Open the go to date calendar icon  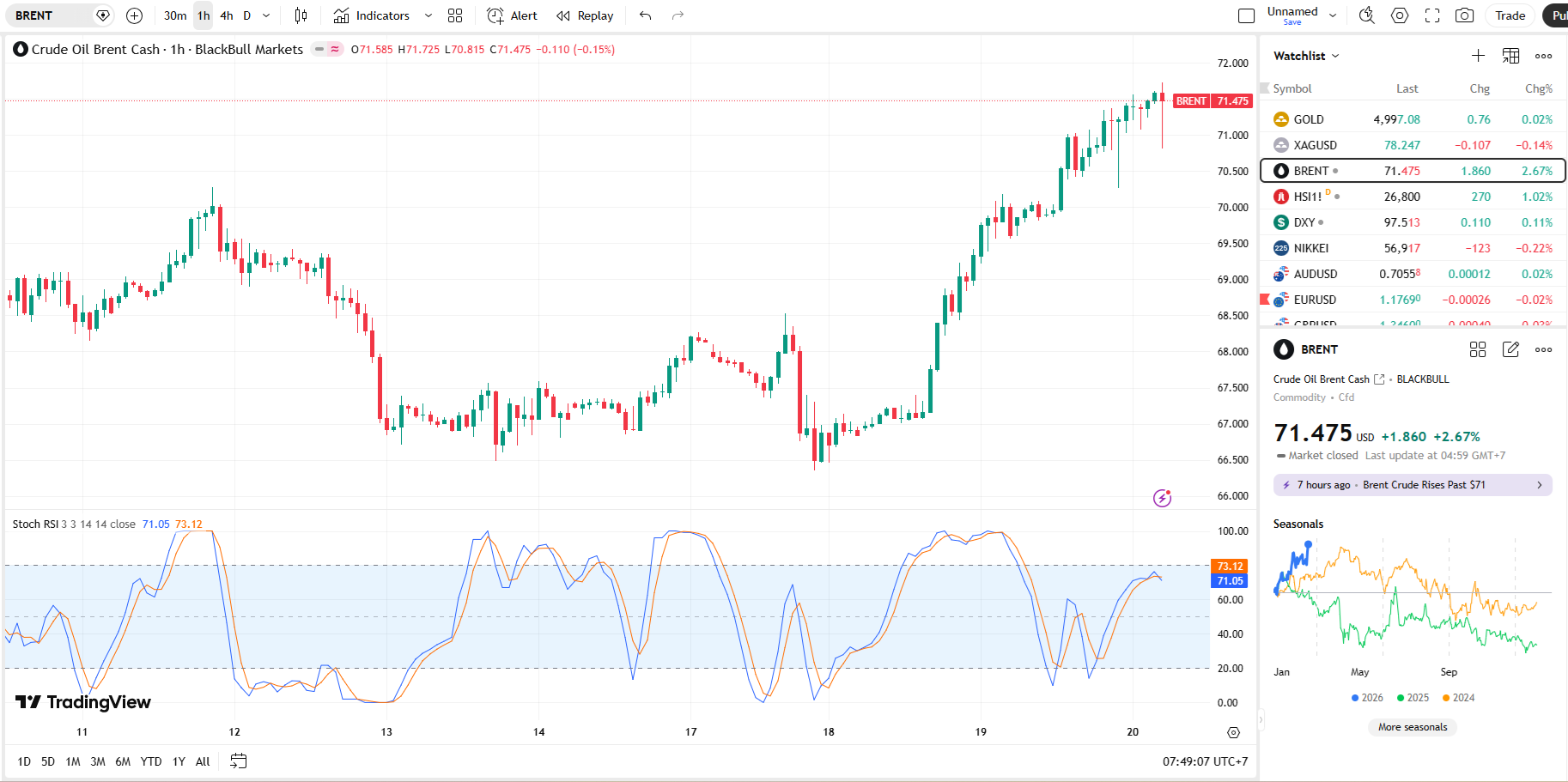point(239,761)
